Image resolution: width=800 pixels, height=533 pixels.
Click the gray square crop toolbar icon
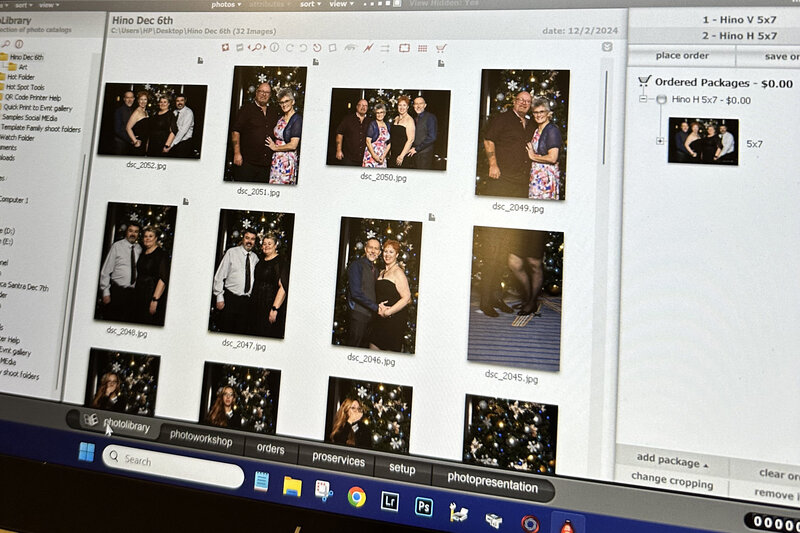click(333, 47)
